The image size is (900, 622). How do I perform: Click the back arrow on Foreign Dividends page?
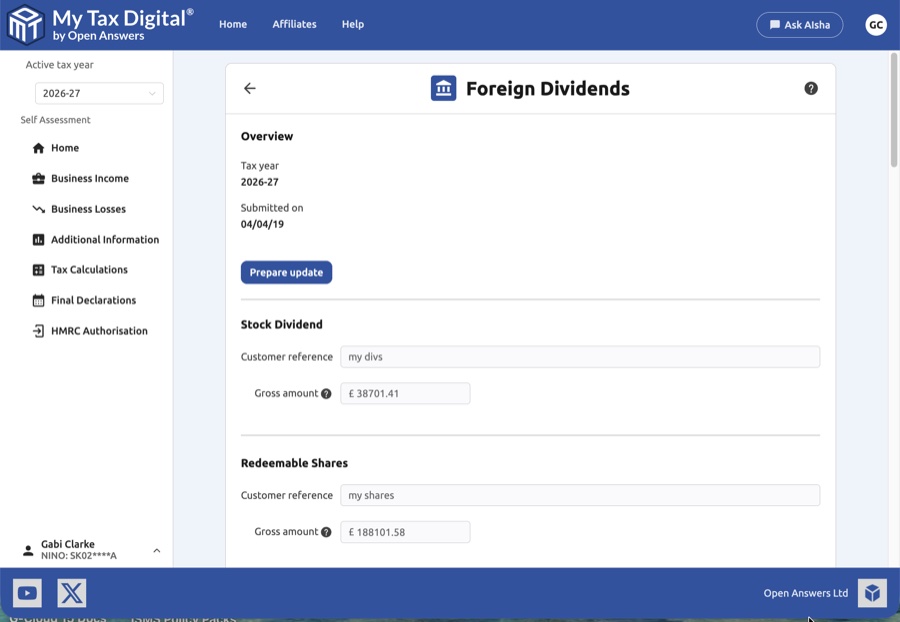coord(249,88)
